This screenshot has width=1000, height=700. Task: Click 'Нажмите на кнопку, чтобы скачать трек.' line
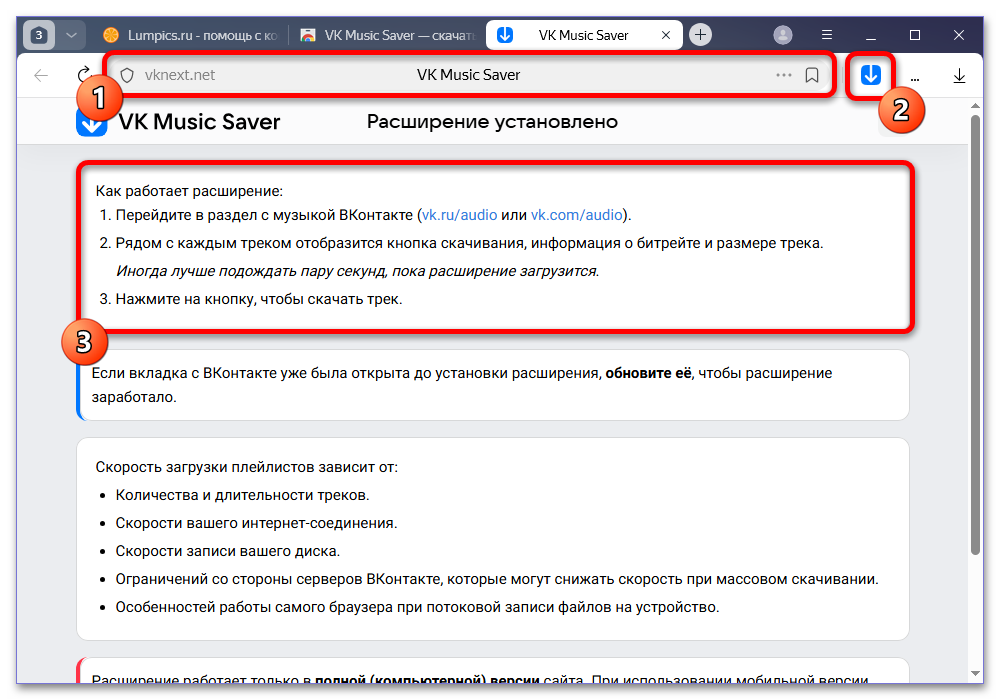pos(259,299)
